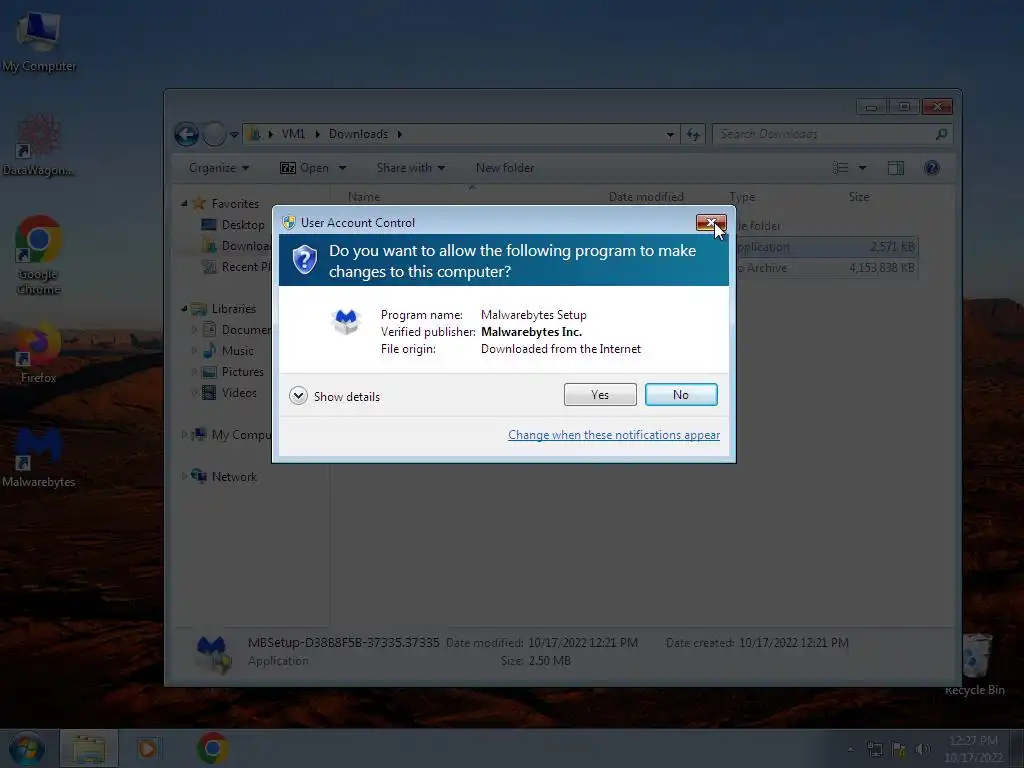Viewport: 1024px width, 768px height.
Task: Expand Show details chevron in UAC dialog
Action: [x=298, y=396]
